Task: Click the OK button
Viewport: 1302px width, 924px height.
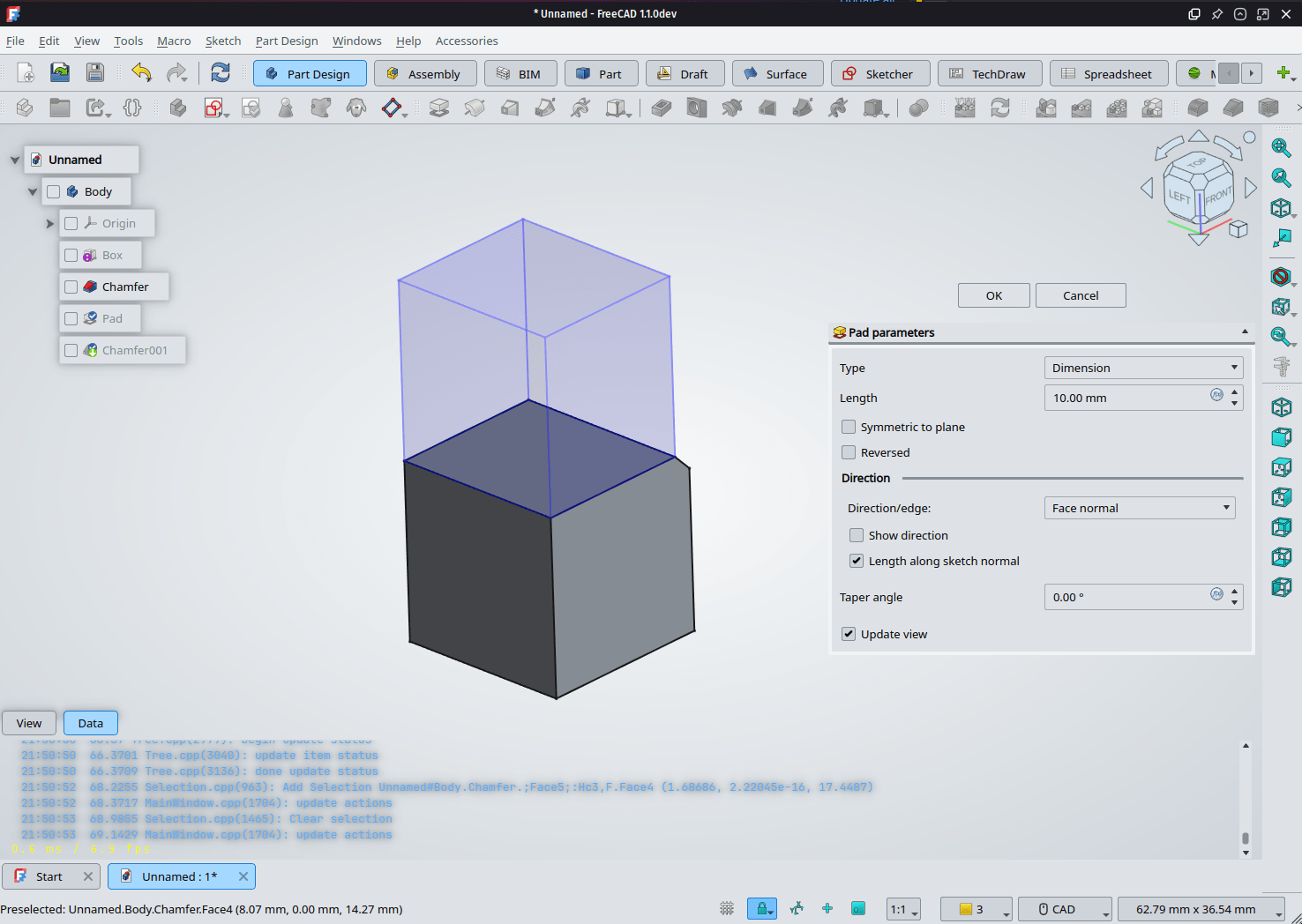Action: pos(993,295)
